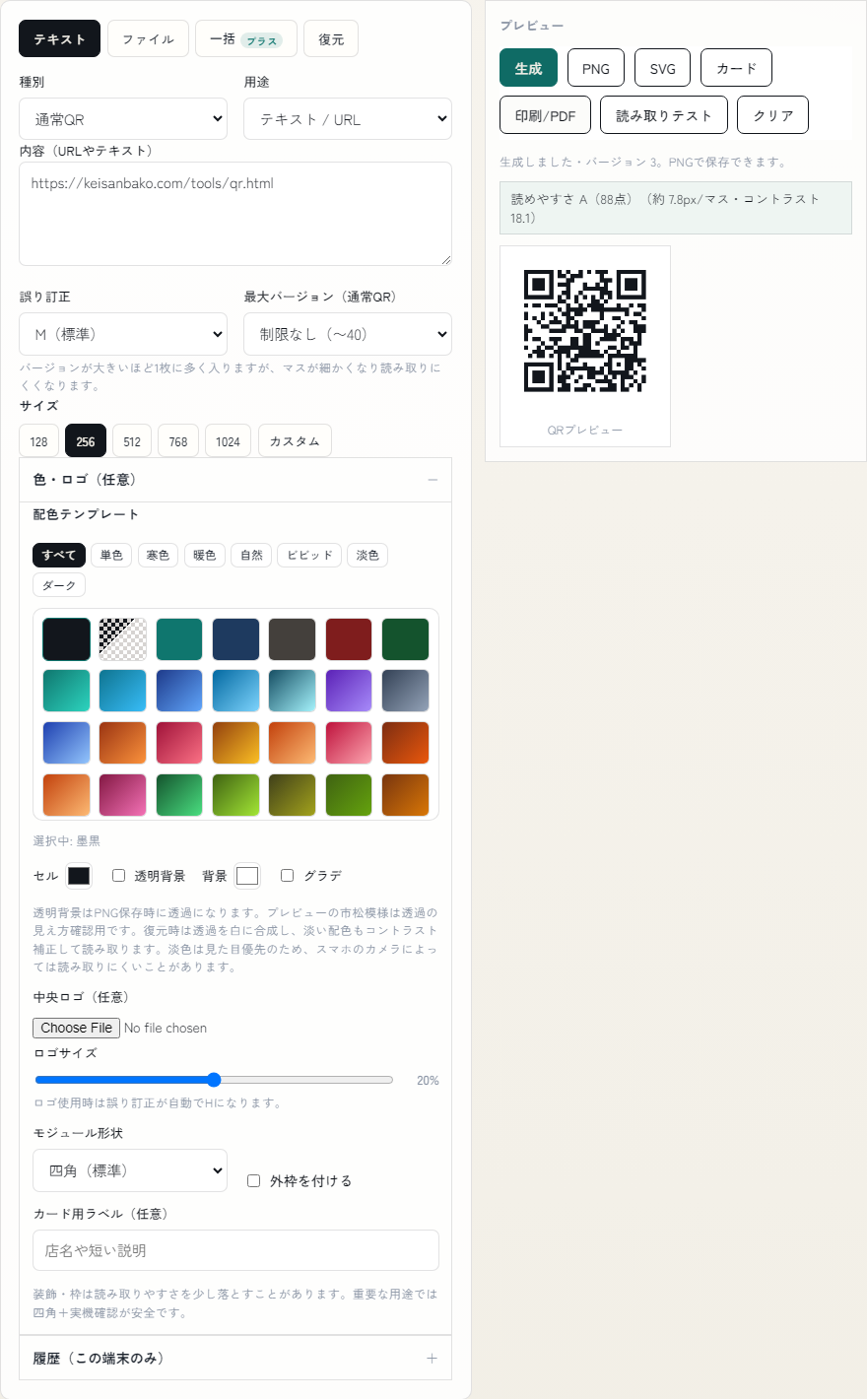Switch to the テキスト tab
Screen dimensions: 867x1400
click(x=59, y=38)
